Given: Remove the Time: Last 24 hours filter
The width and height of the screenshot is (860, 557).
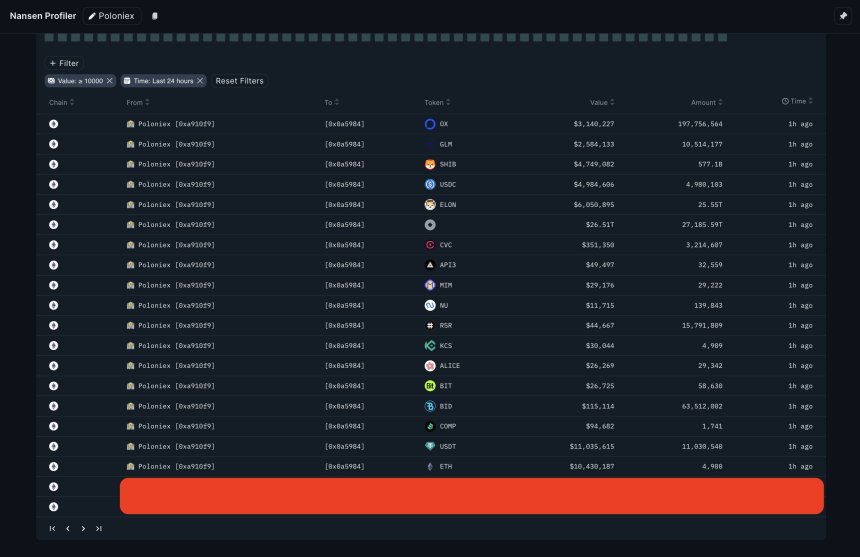Looking at the screenshot, I should pyautogui.click(x=200, y=81).
